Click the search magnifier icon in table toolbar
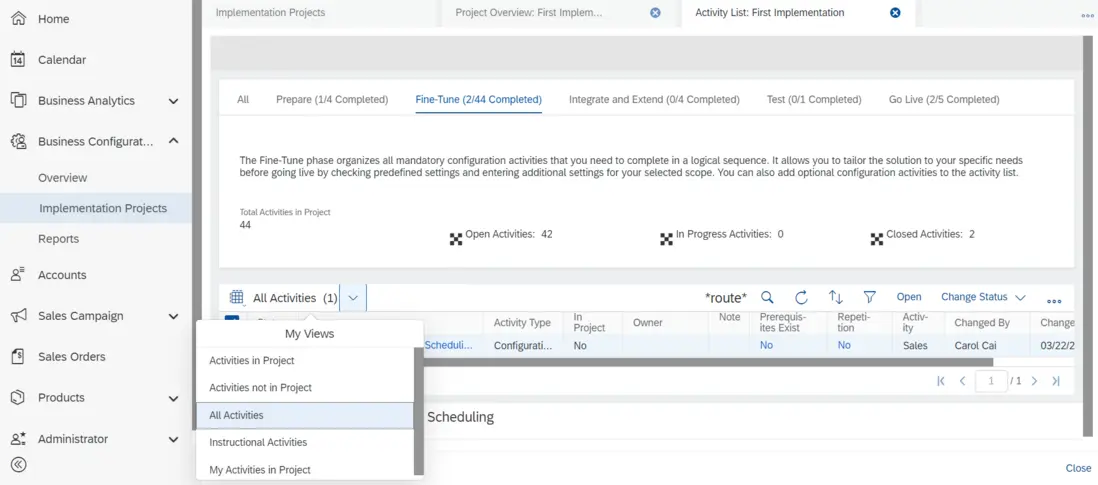Viewport: 1098px width, 485px height. point(767,298)
